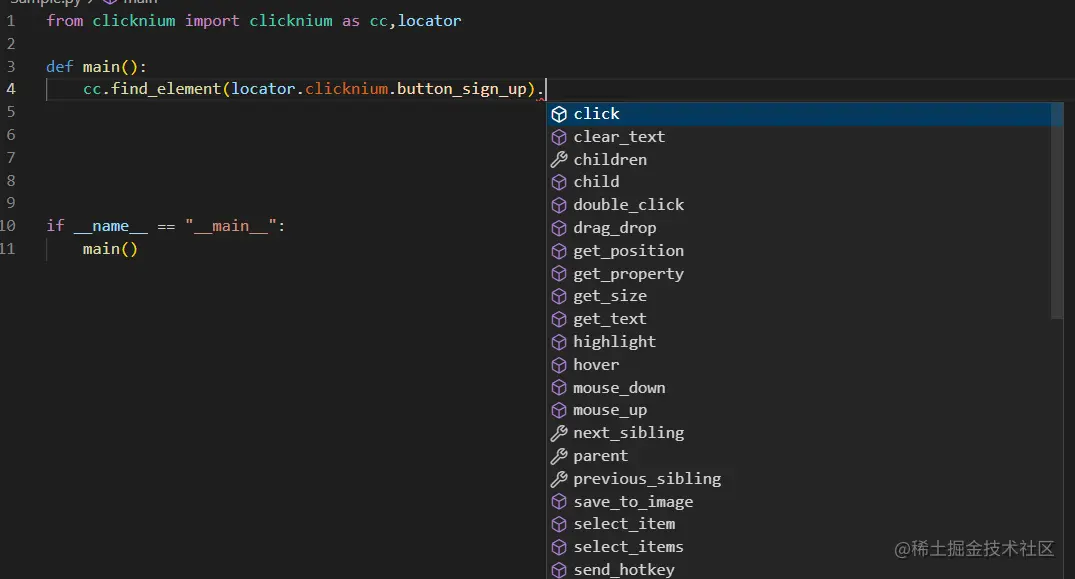Click the wrench icon beside next_sibling
Screen dimensions: 1075x579
coord(558,432)
